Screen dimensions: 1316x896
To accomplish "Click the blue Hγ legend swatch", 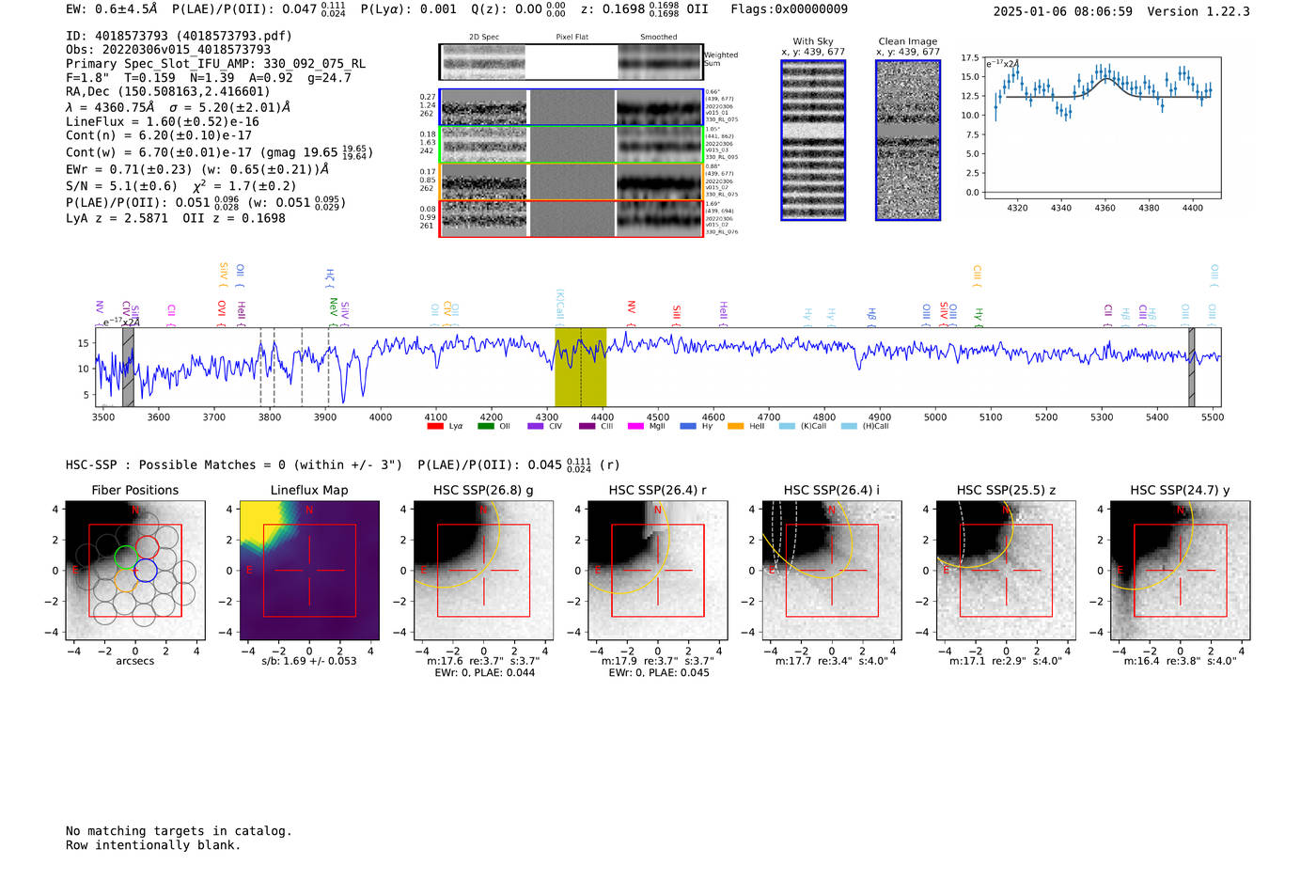I will (688, 426).
